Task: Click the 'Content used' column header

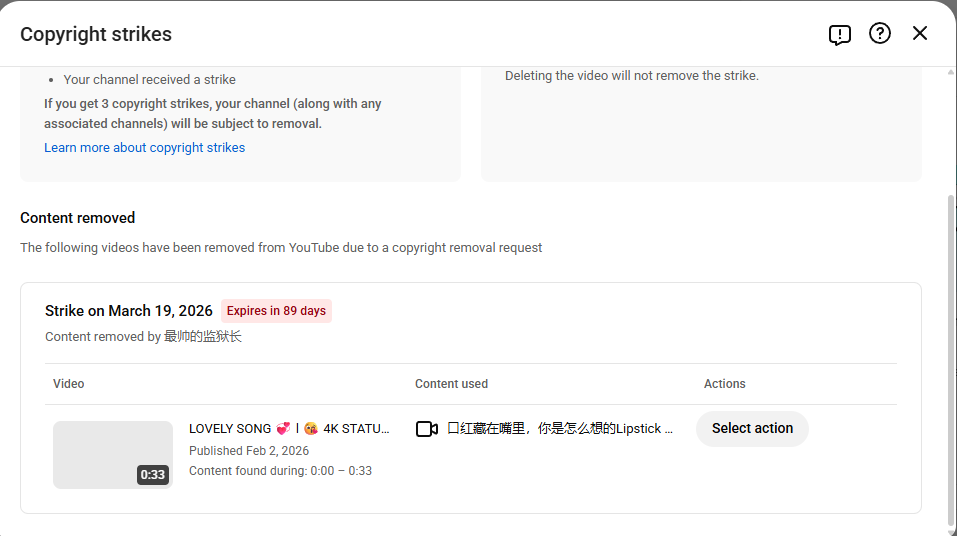Action: click(451, 384)
